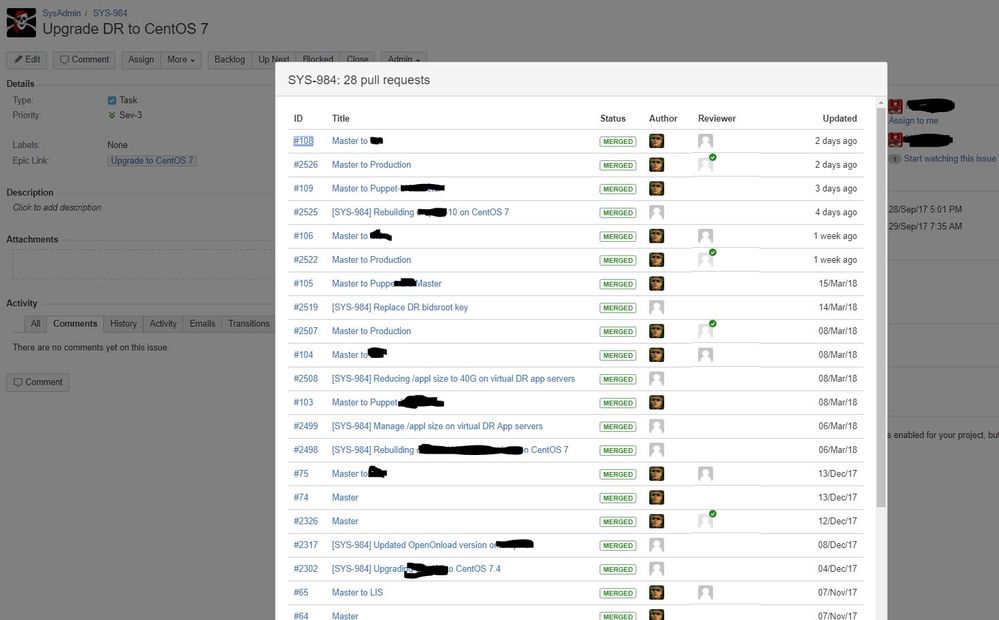
Task: Click MERGED status badge in #108 row
Action: coord(617,141)
